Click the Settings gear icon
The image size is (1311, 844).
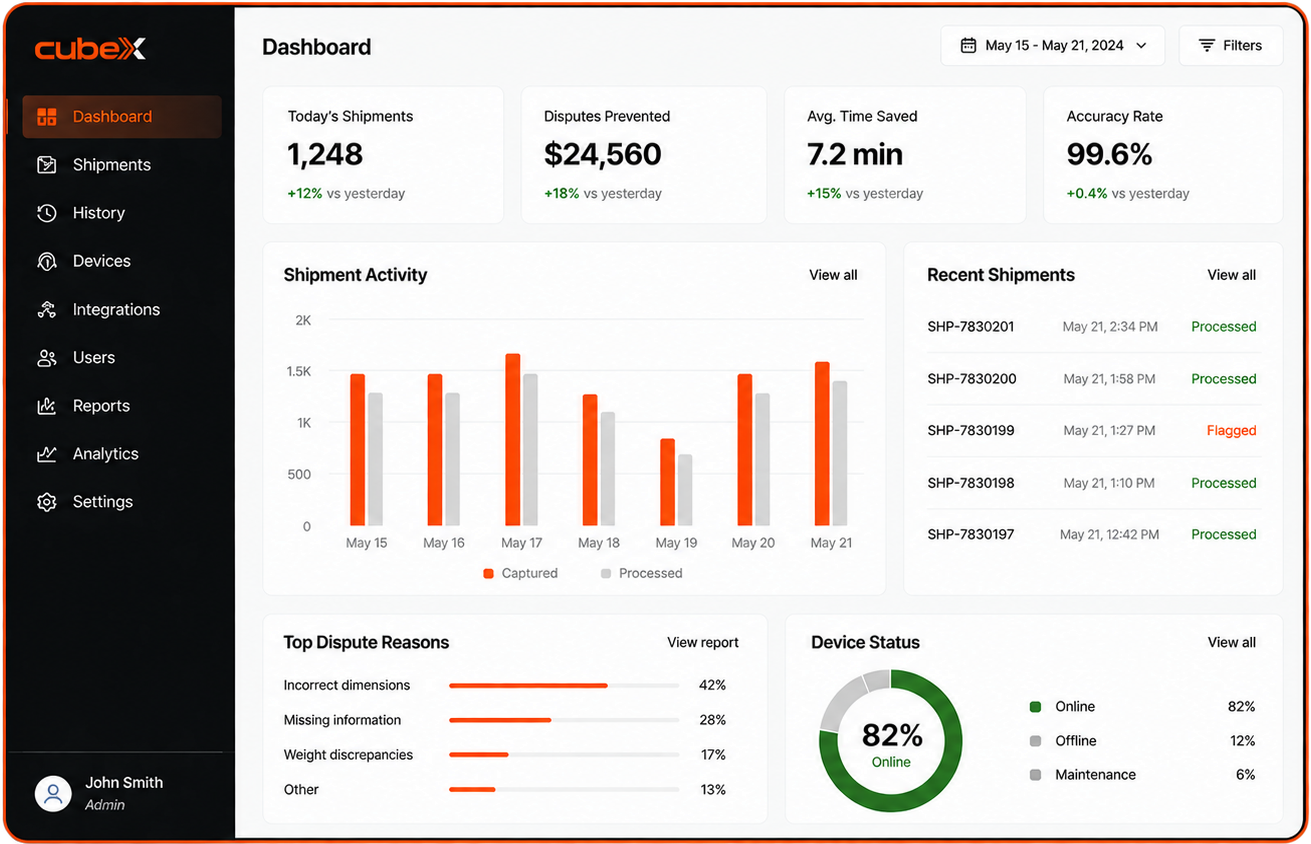click(47, 502)
